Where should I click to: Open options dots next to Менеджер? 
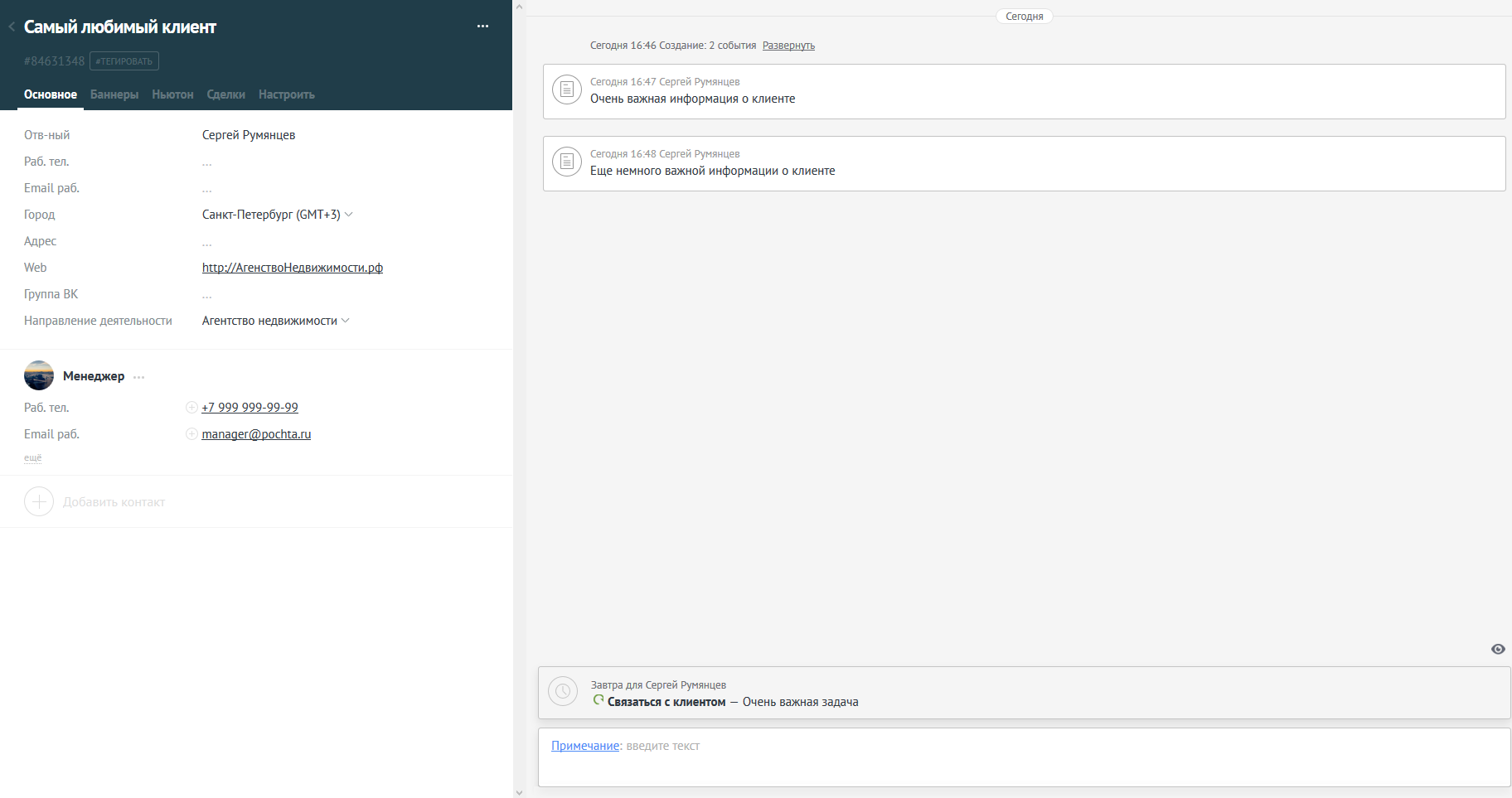click(139, 377)
